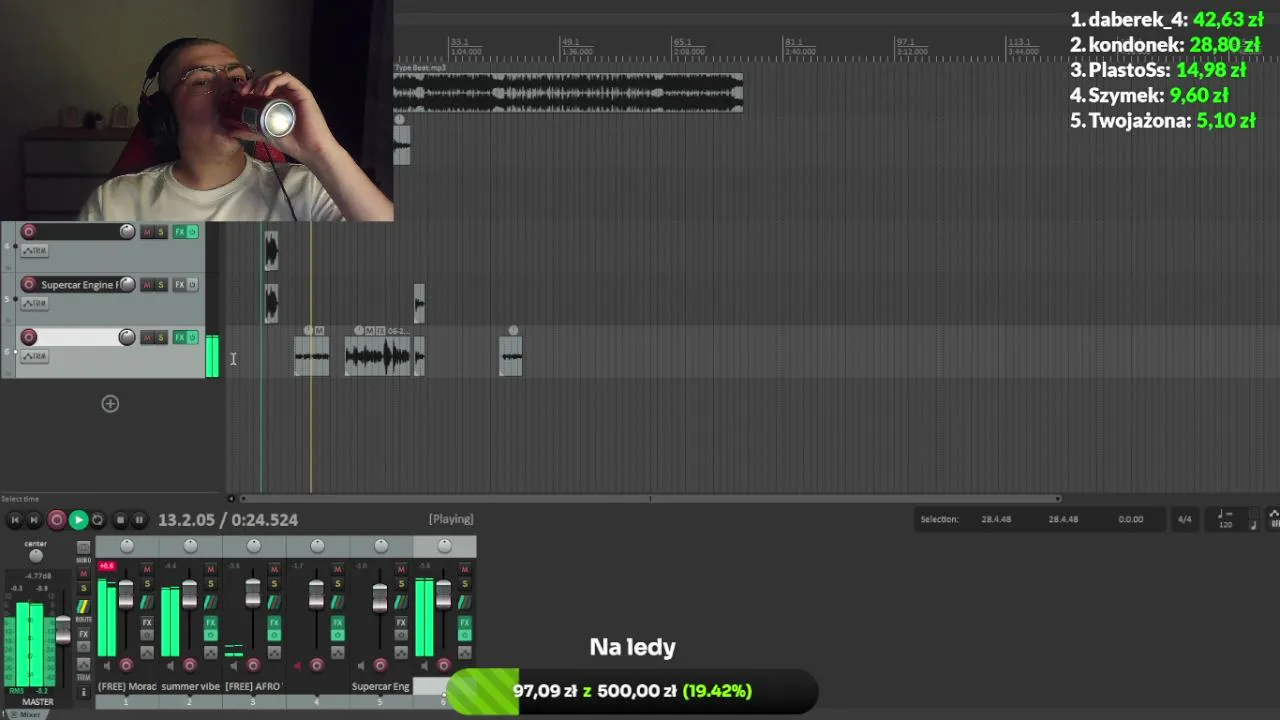This screenshot has width=1280, height=720.
Task: Open TRIM envelope button on track 4
Action: coord(35,250)
